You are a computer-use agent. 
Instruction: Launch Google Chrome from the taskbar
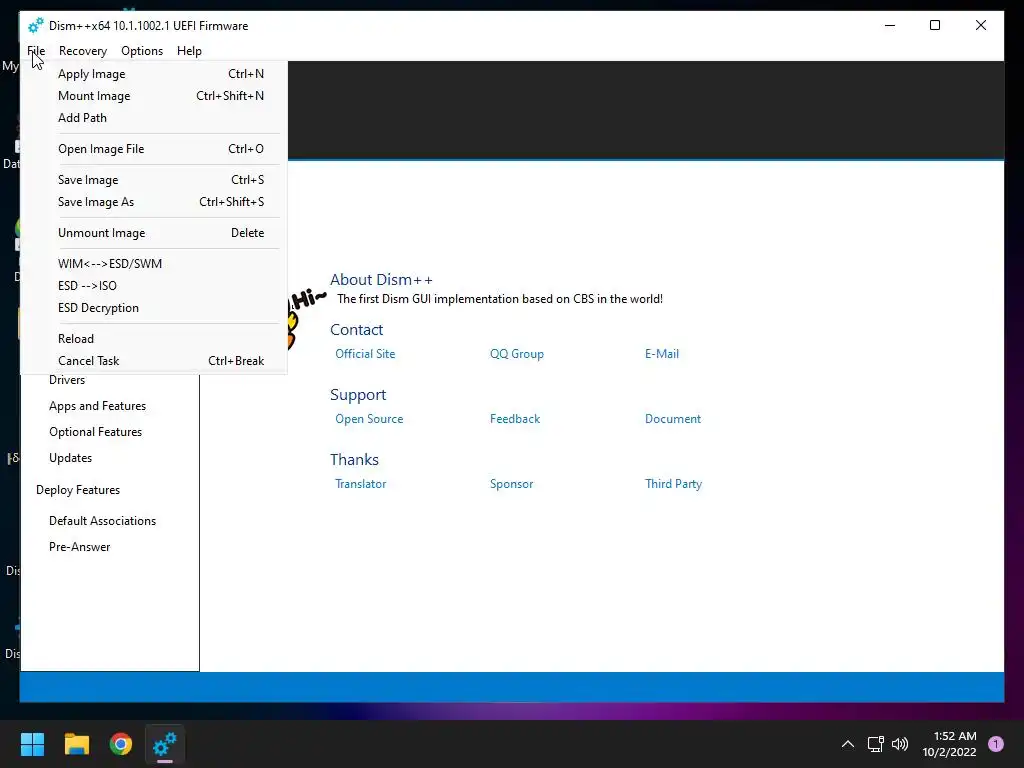121,744
